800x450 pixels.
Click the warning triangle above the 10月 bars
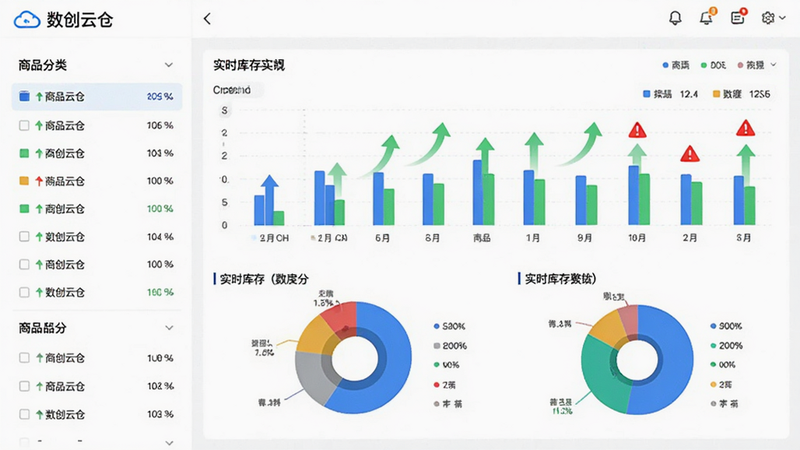click(x=637, y=130)
